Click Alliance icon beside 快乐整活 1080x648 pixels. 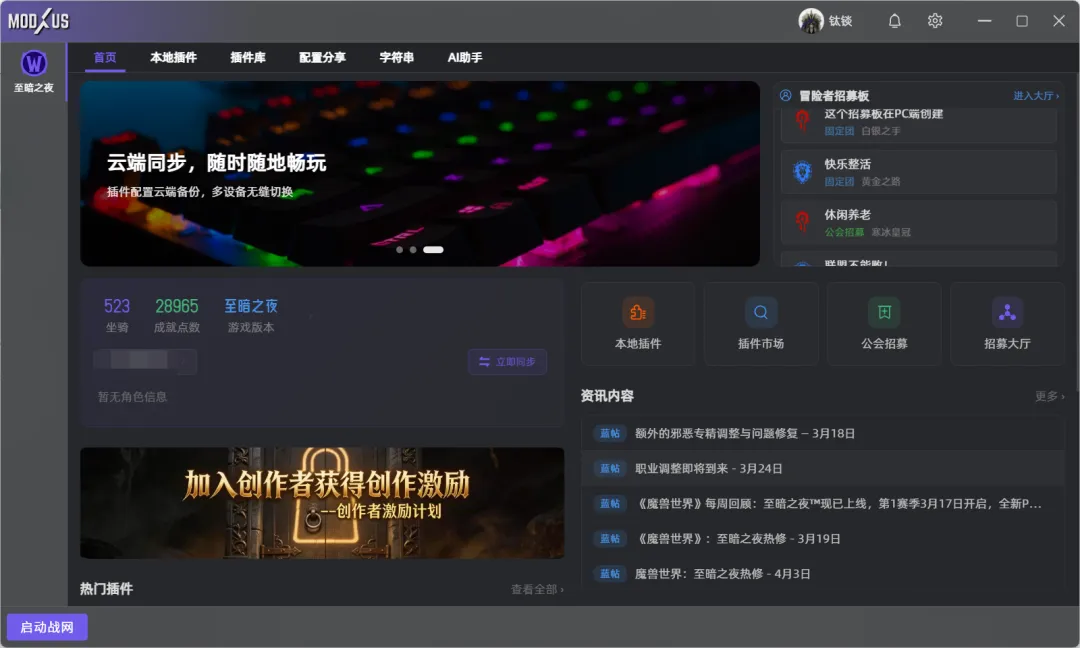[802, 171]
